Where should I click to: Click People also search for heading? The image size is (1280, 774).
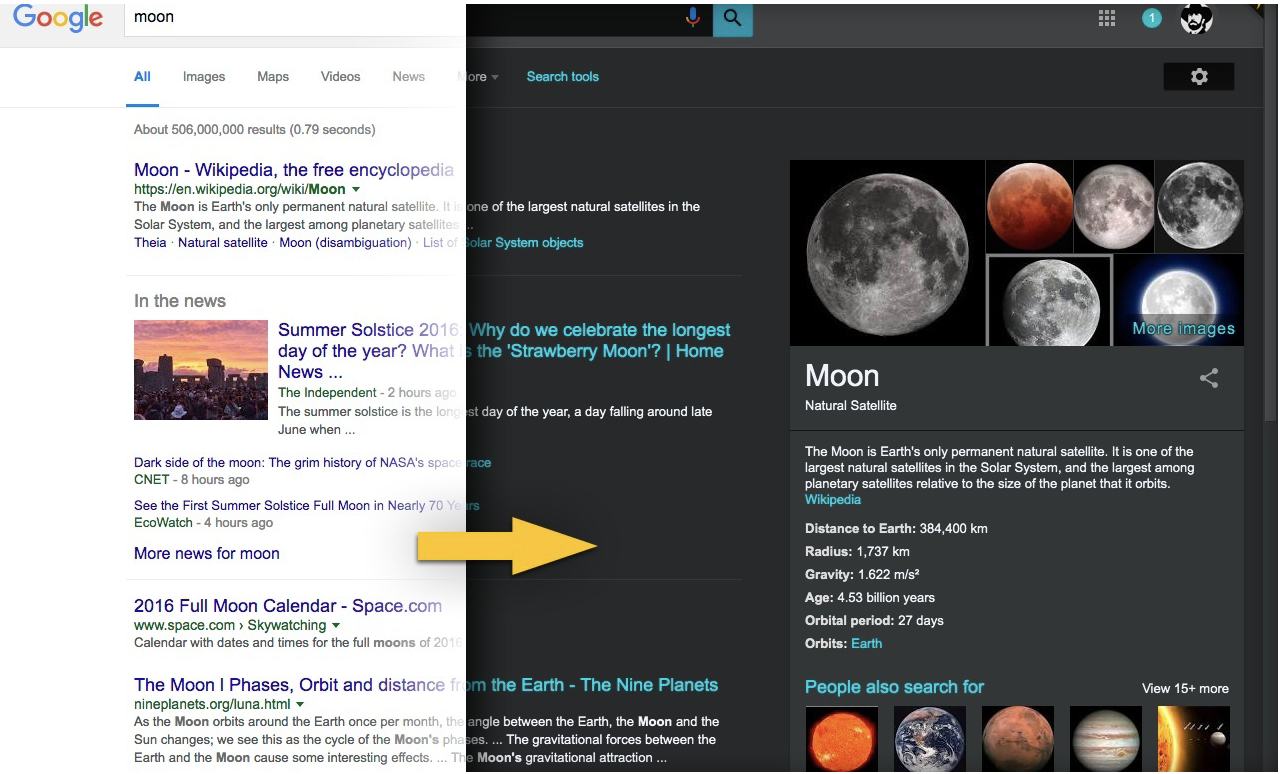pos(894,687)
